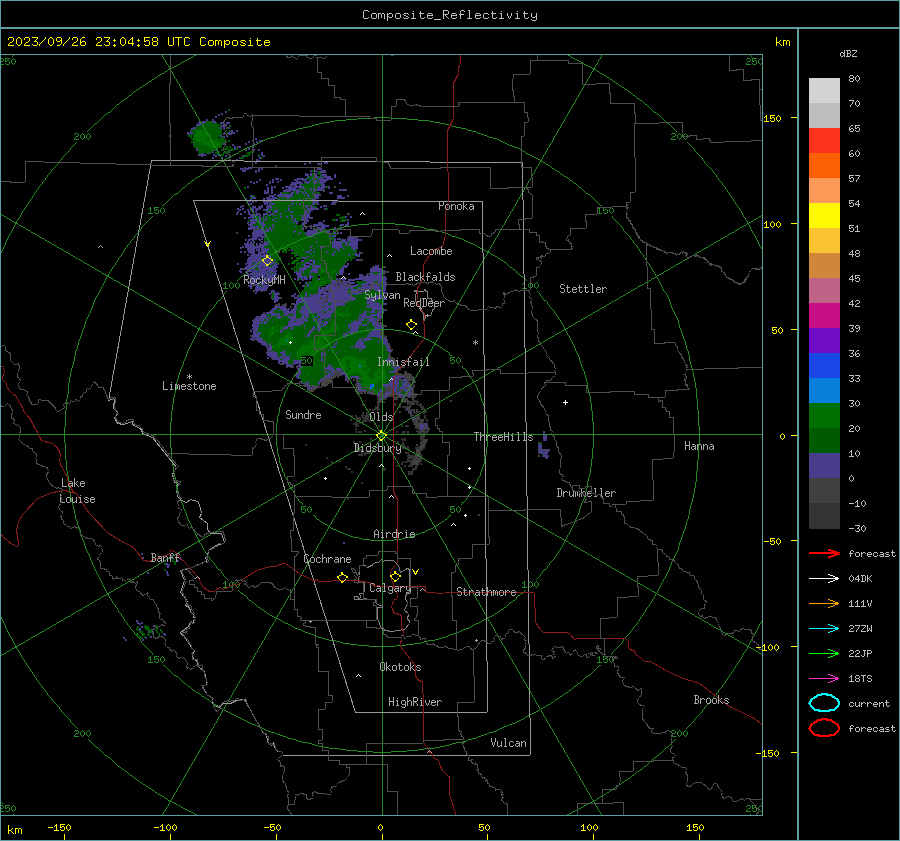Click the Cochrane label
The image size is (900, 841).
click(327, 559)
